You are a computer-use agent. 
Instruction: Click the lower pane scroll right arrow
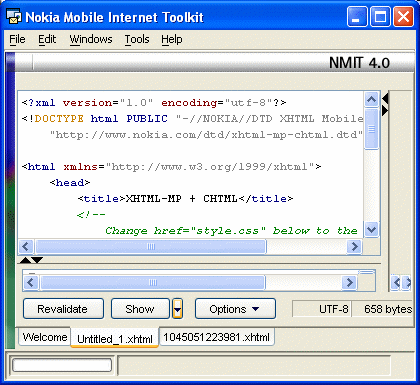coord(349,283)
